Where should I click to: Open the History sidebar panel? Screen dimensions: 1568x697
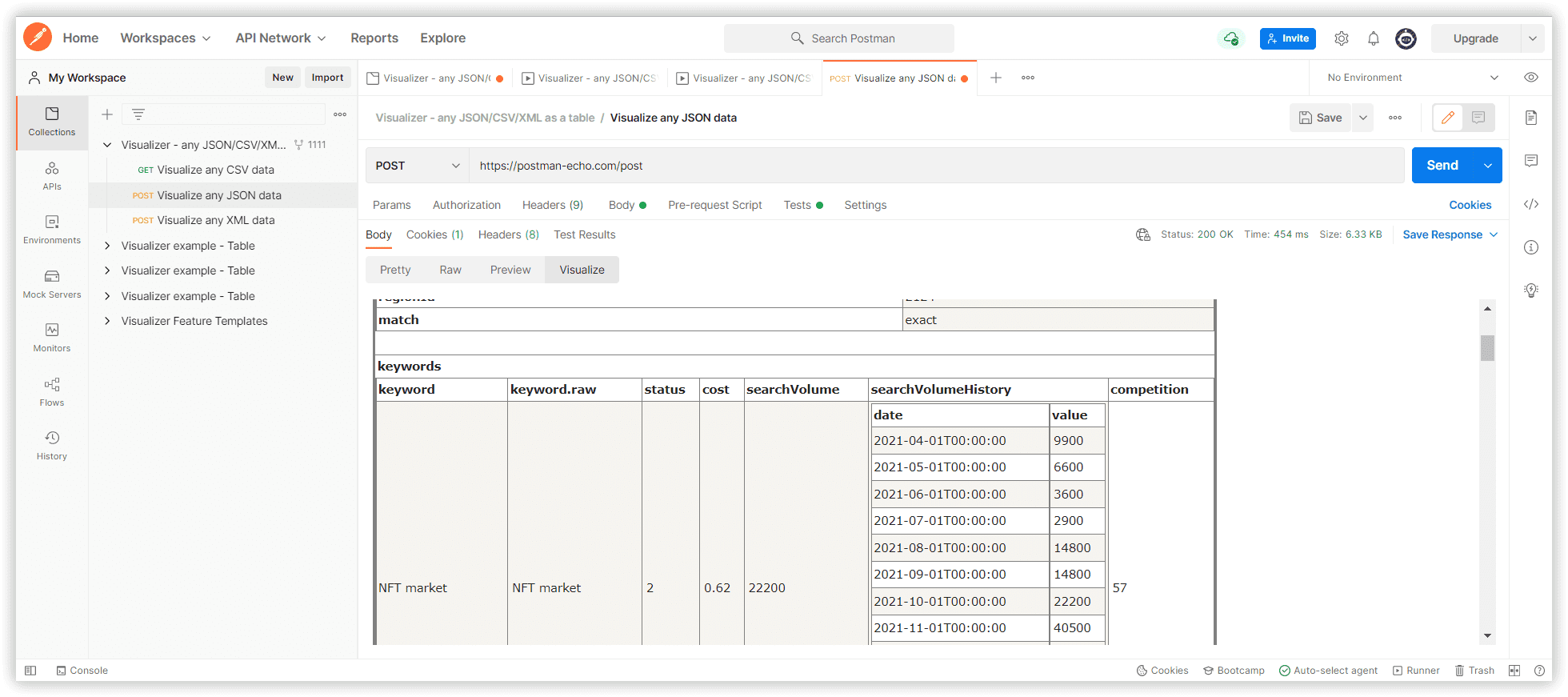tap(52, 446)
